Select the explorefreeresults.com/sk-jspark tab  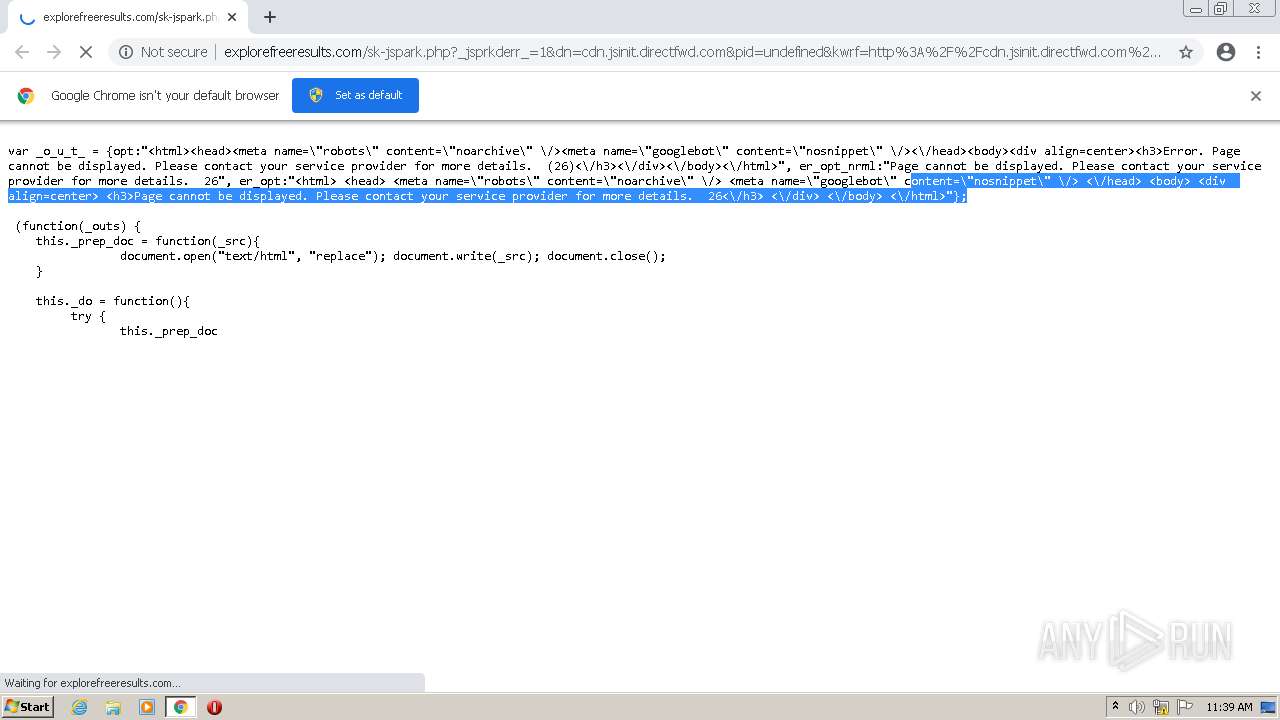126,17
